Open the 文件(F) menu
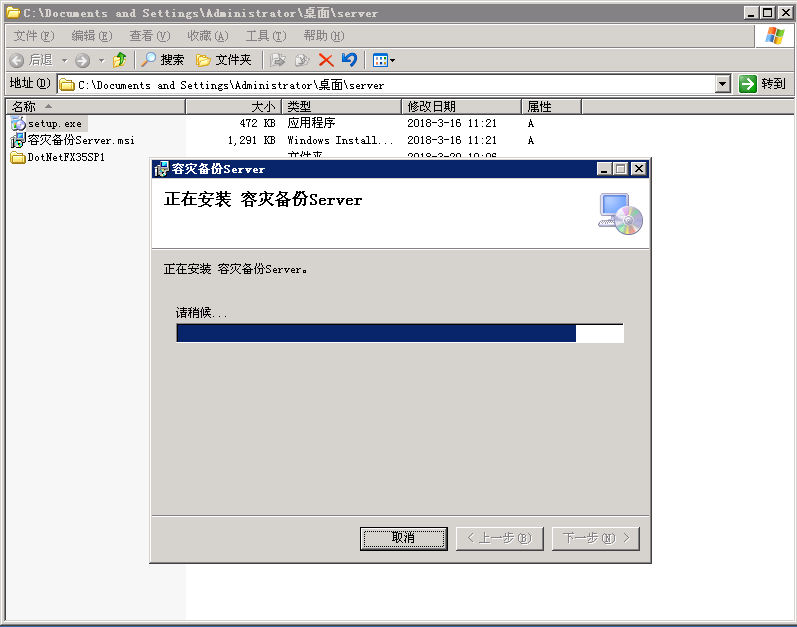Viewport: 797px width, 627px height. coord(33,36)
